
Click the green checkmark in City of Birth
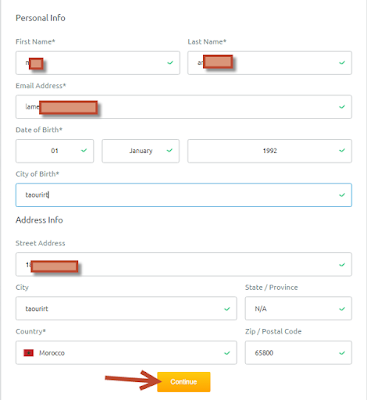pos(342,195)
